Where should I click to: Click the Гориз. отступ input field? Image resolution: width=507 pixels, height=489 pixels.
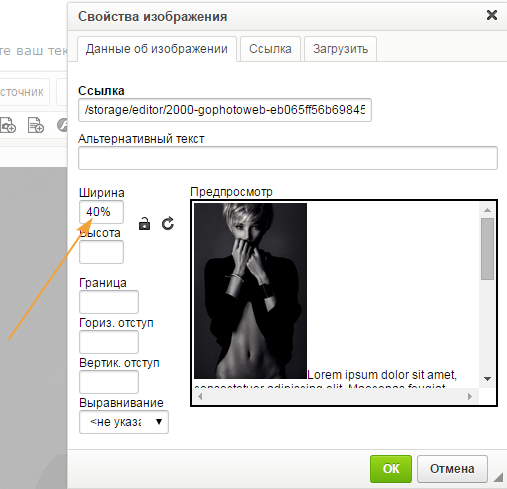109,342
